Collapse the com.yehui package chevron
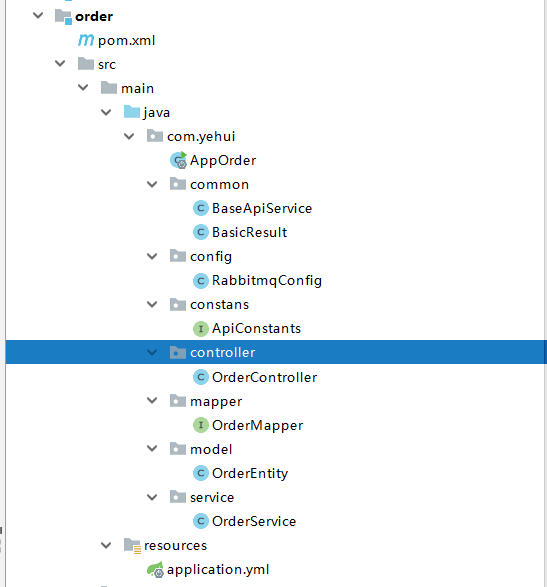Screen dimensions: 547x587 point(129,136)
